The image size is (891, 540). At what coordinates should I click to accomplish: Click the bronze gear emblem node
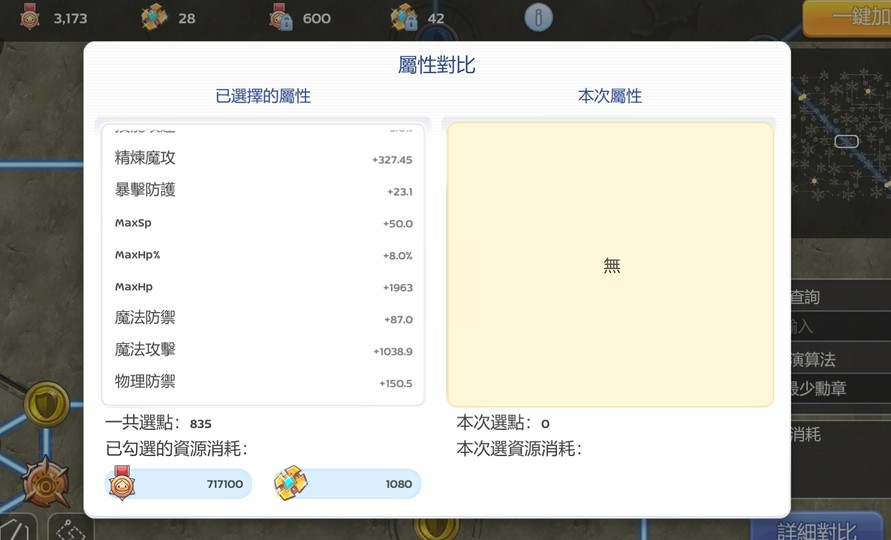coord(45,484)
